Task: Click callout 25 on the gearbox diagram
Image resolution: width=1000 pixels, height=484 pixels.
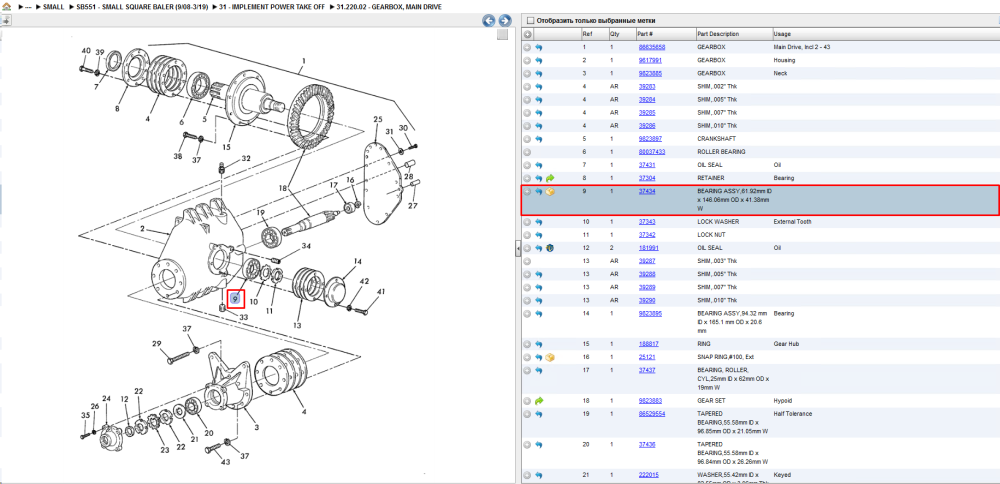Action: tap(378, 119)
